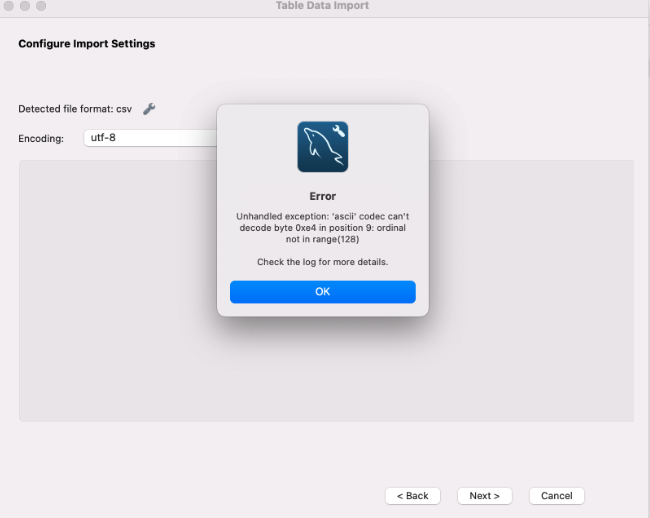Viewport: 650px width, 518px height.
Task: Click OK to dismiss the error dialog
Action: [323, 292]
